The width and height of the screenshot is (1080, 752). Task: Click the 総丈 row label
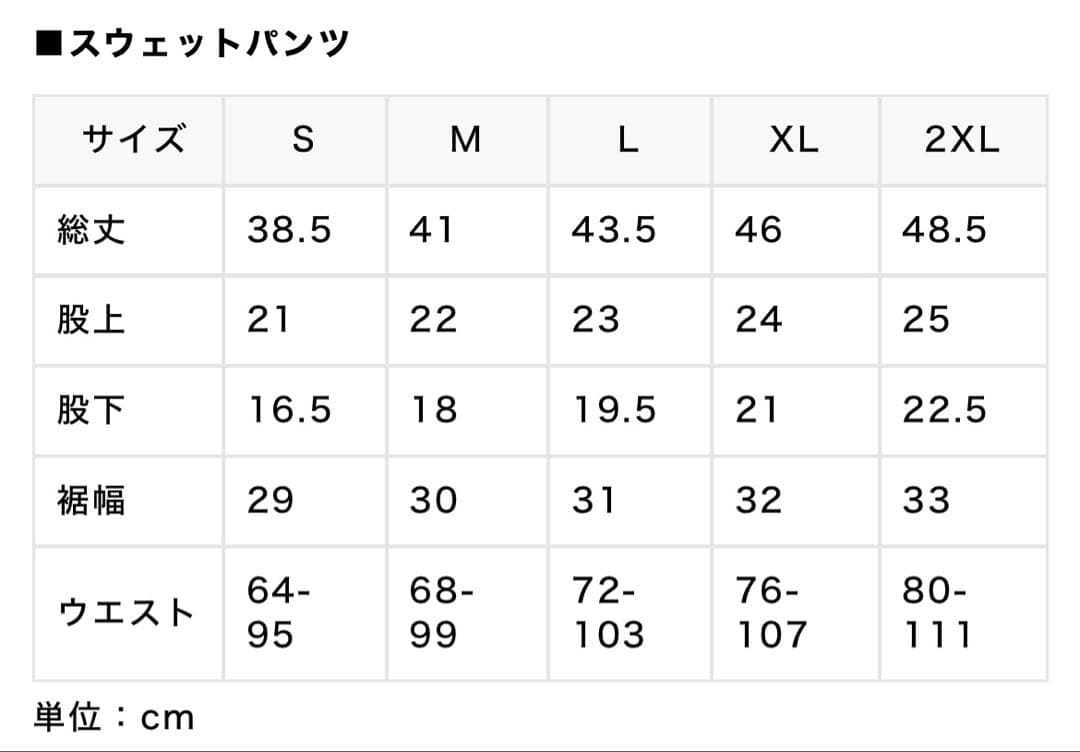point(92,230)
